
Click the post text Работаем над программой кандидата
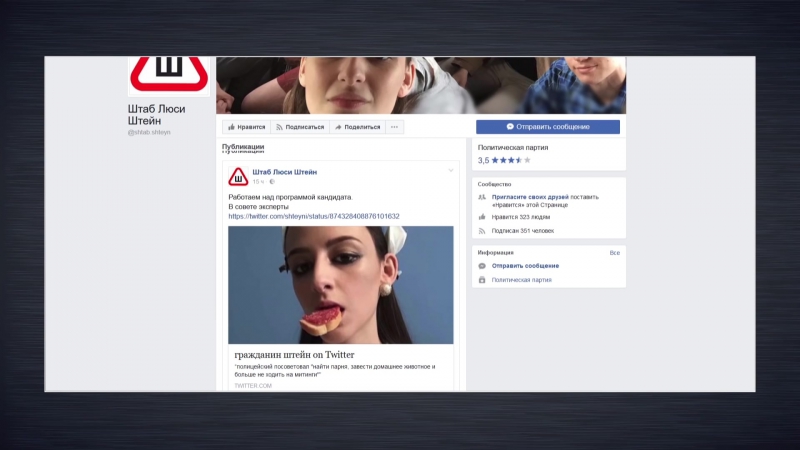tap(290, 197)
